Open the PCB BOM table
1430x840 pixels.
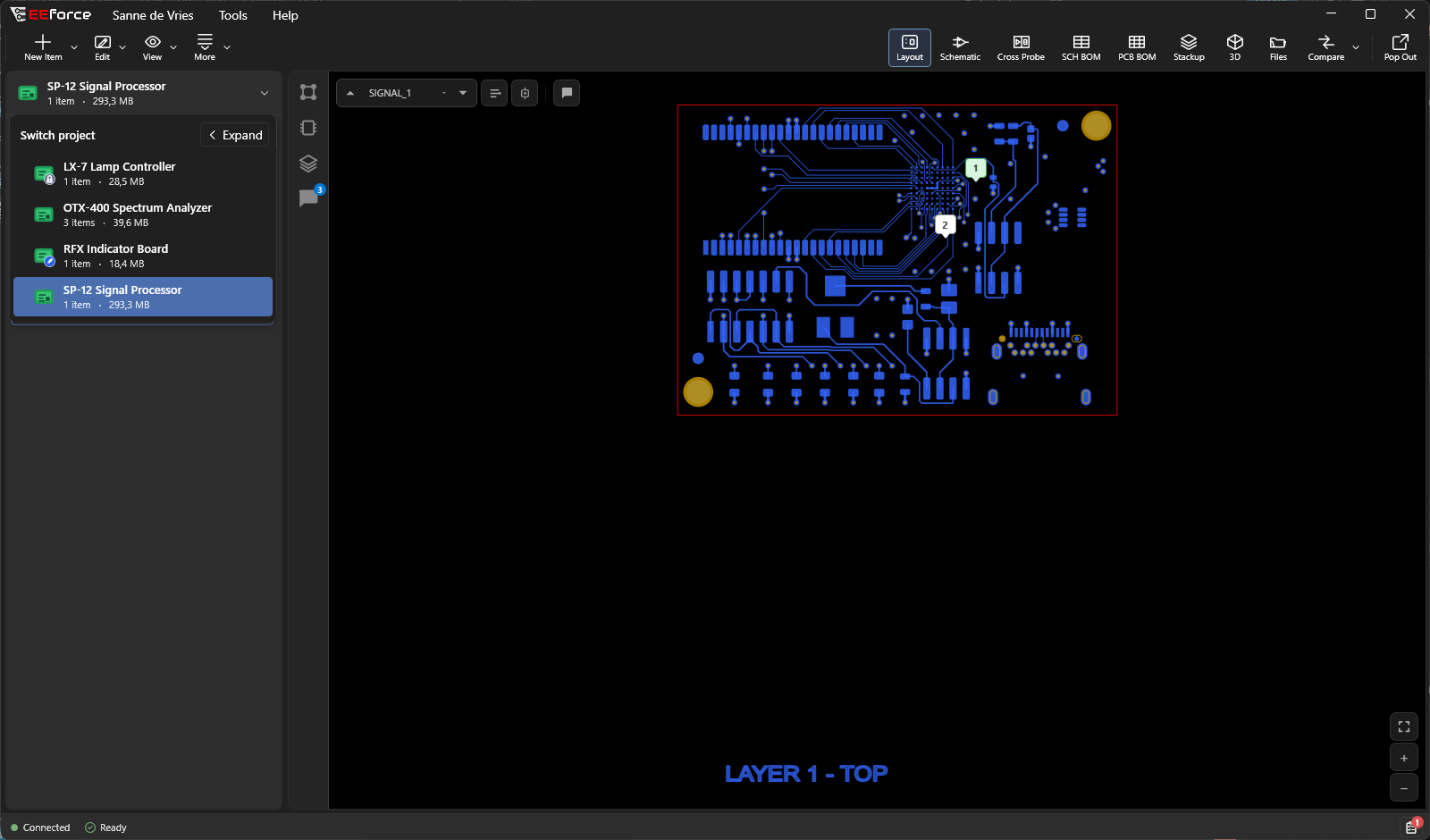click(1137, 47)
